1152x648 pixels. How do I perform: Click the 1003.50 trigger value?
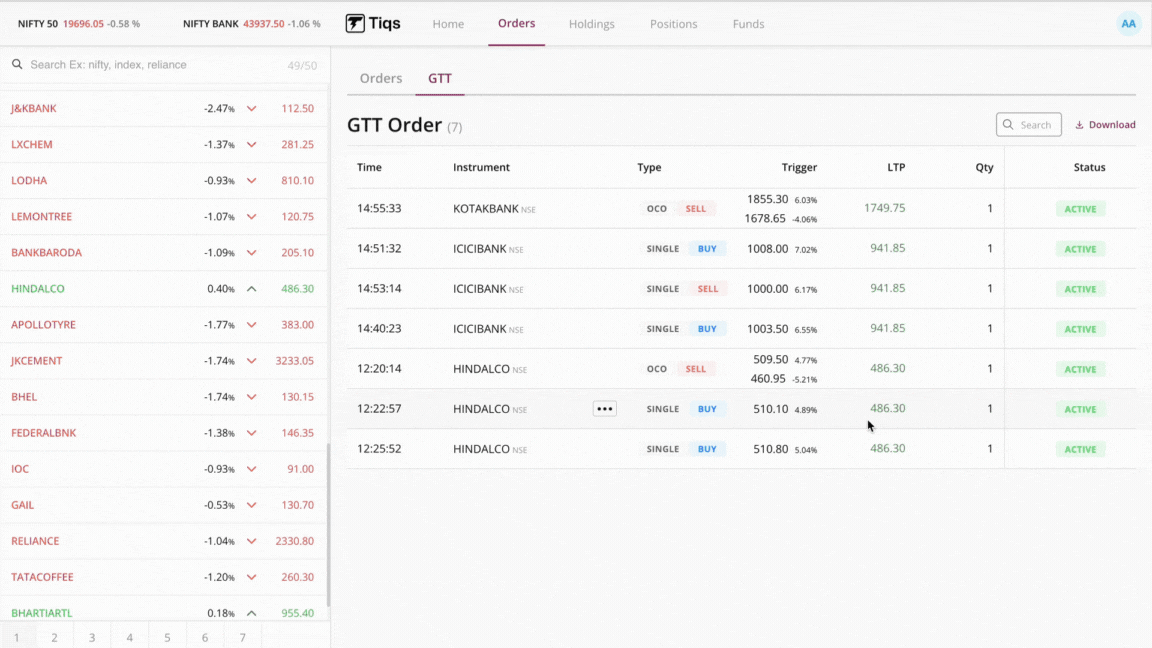point(767,329)
